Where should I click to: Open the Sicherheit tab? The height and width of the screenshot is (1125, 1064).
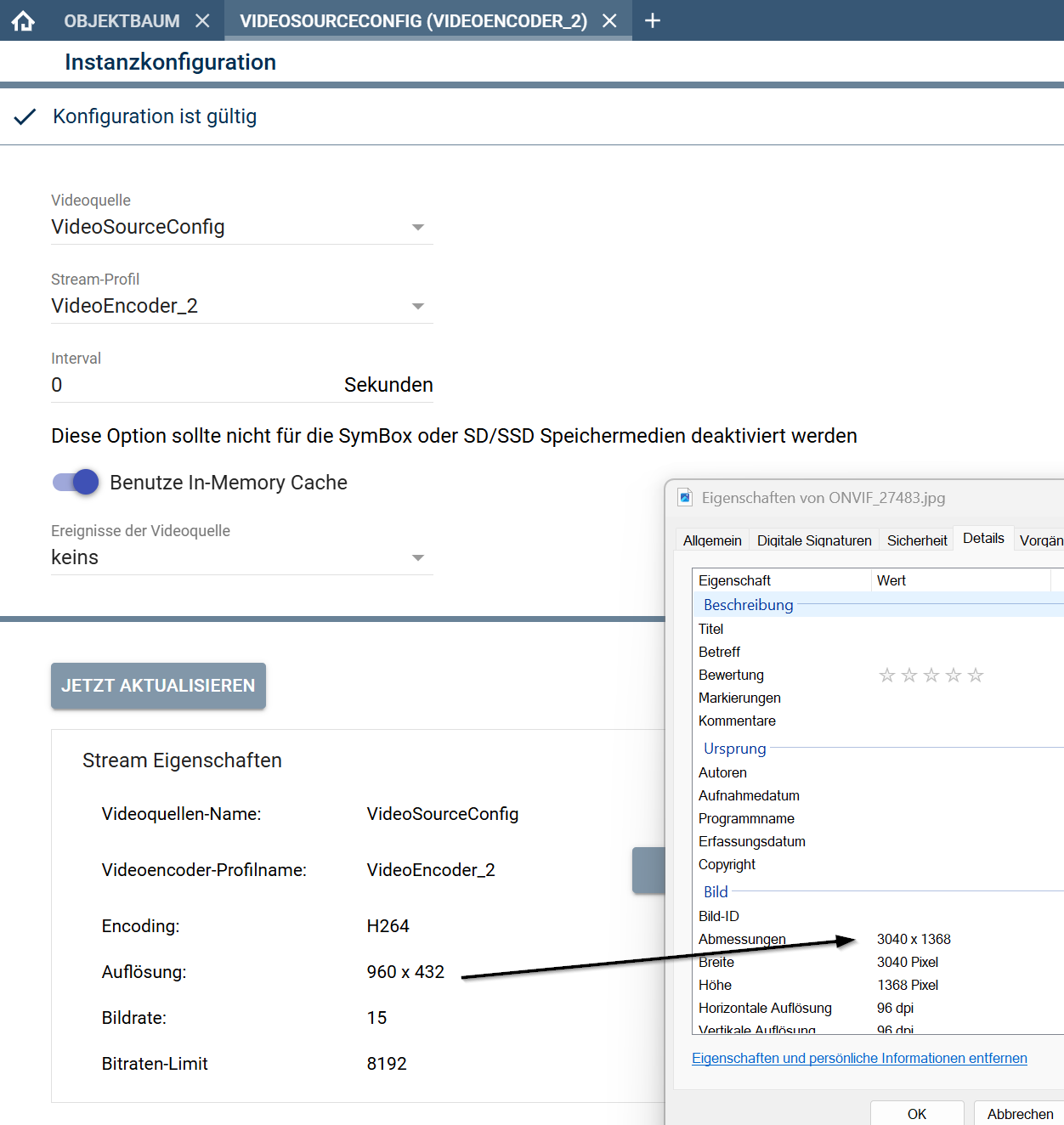917,540
